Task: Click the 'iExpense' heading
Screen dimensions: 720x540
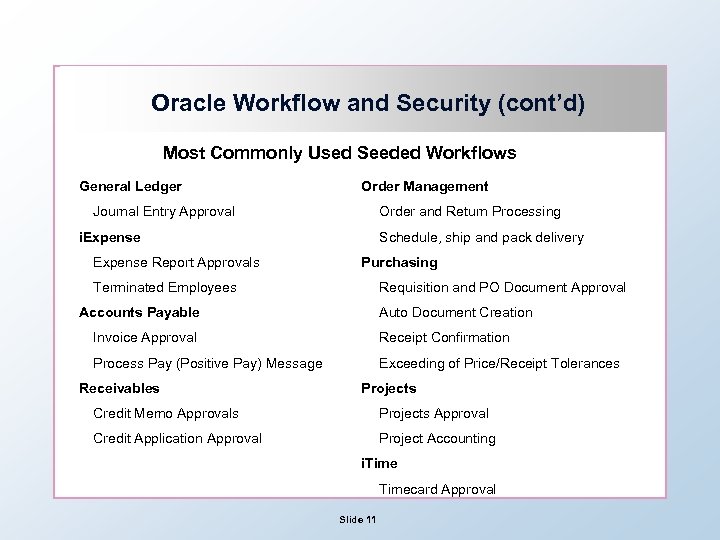Action: coord(110,237)
